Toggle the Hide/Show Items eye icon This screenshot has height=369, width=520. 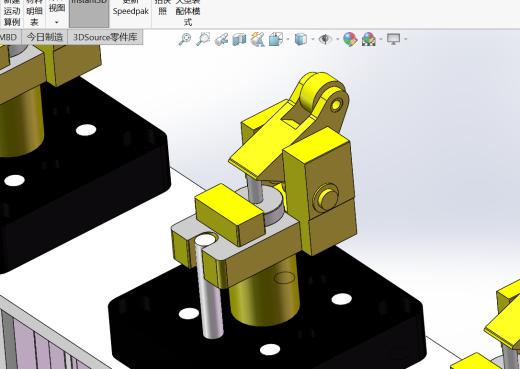tap(325, 39)
